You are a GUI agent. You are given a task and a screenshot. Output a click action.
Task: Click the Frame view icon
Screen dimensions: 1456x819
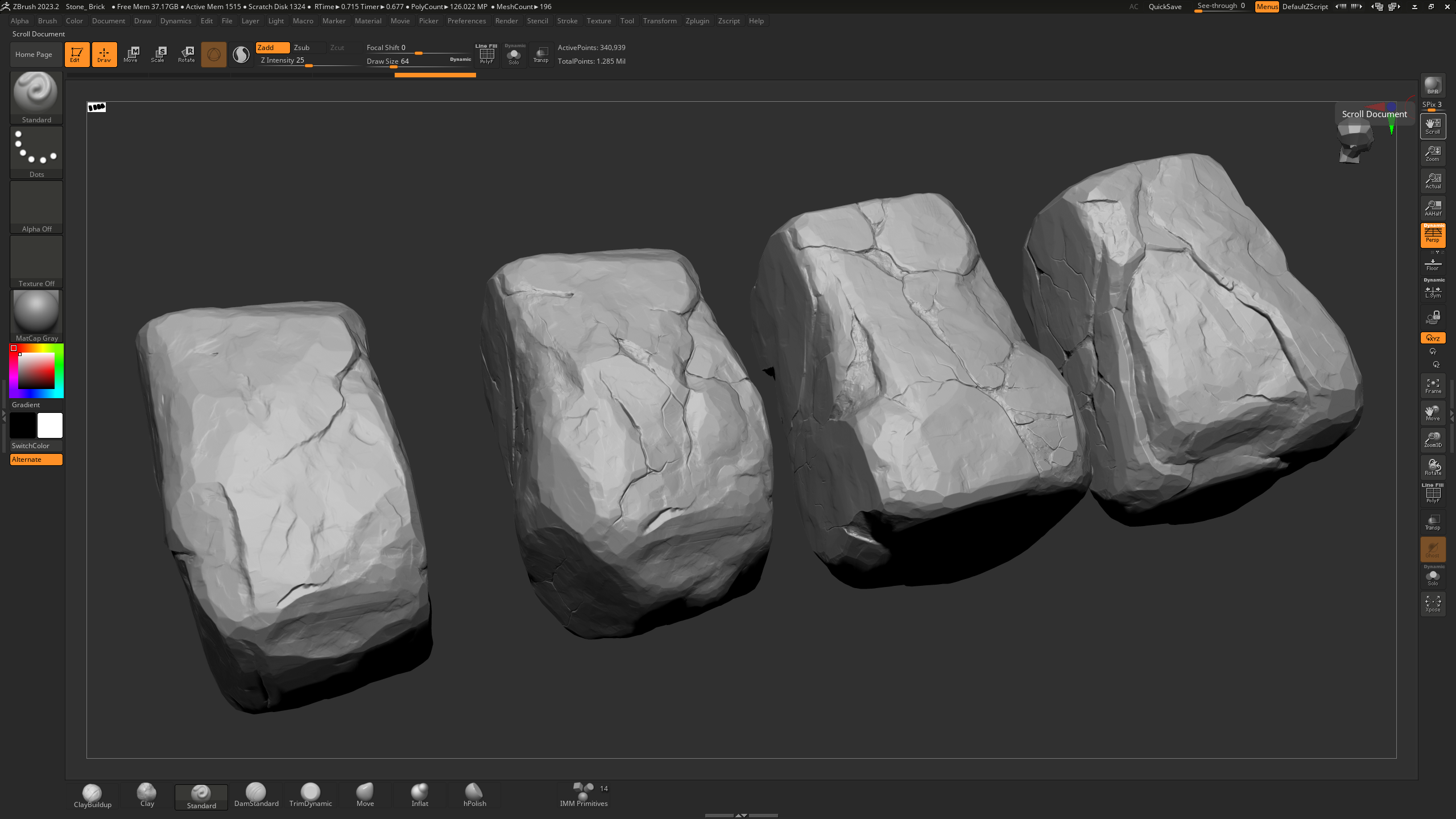[1433, 386]
